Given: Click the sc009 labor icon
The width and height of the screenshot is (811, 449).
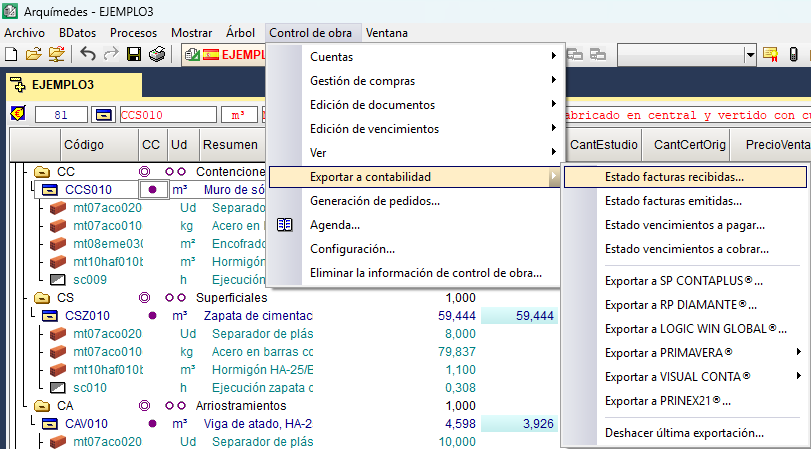Looking at the screenshot, I should (x=57, y=280).
